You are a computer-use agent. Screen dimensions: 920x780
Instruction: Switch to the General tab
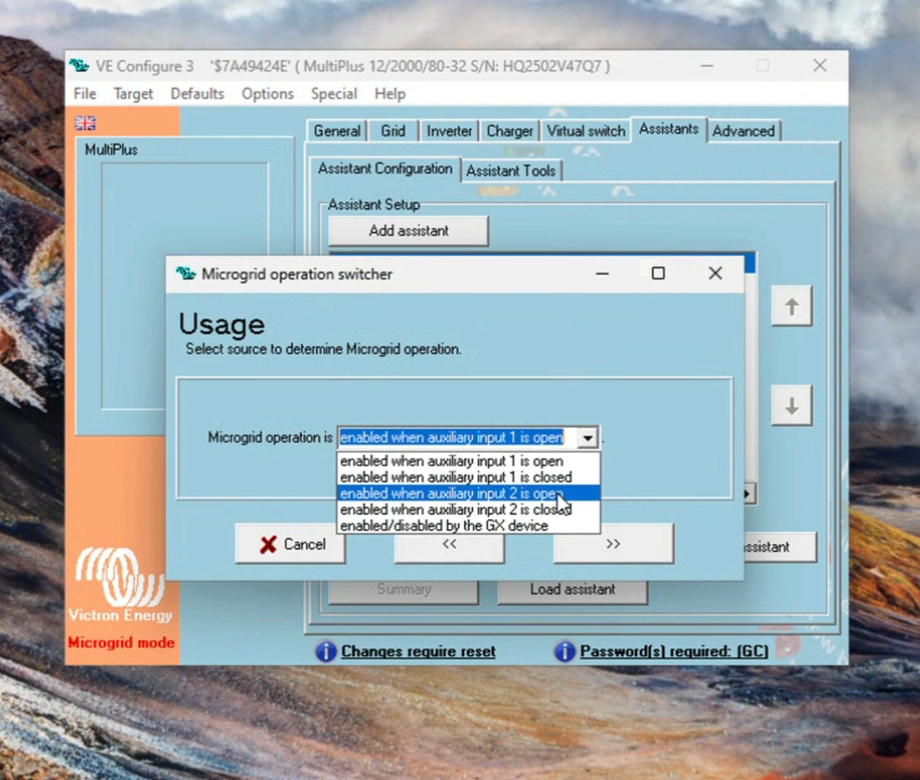[337, 131]
